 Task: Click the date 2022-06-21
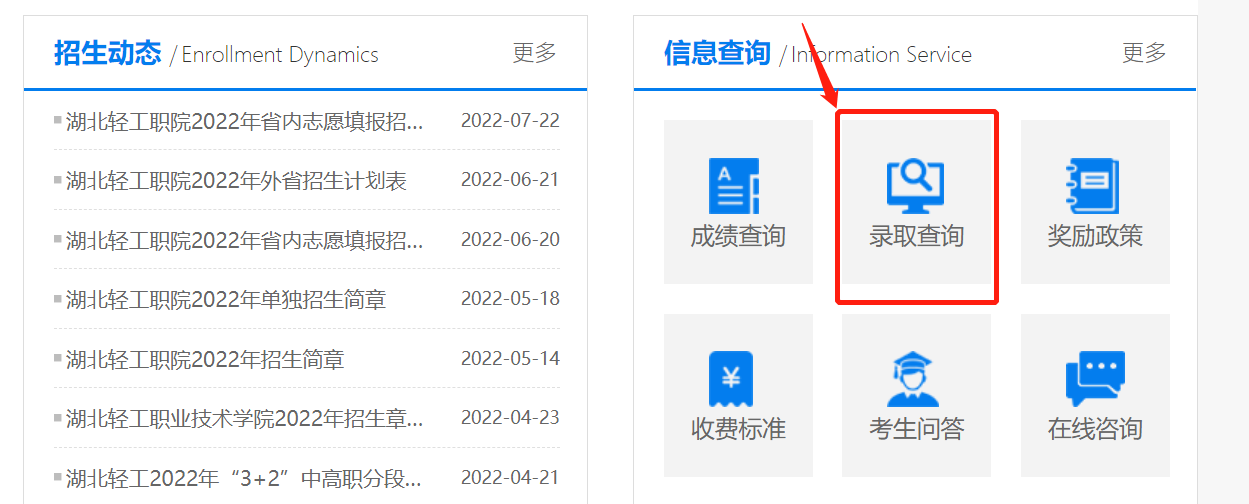pyautogui.click(x=510, y=180)
